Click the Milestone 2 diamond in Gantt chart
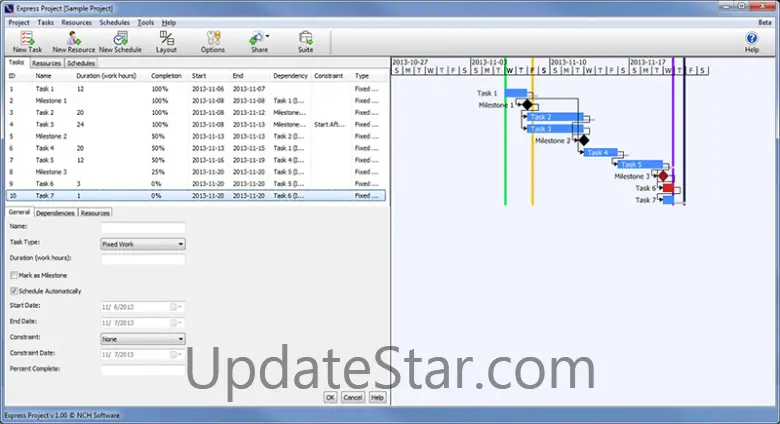780x424 pixels. [584, 141]
